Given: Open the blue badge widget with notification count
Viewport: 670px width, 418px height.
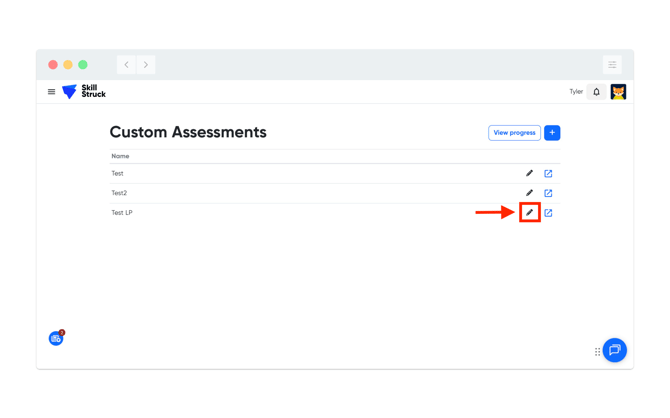Looking at the screenshot, I should tap(56, 338).
